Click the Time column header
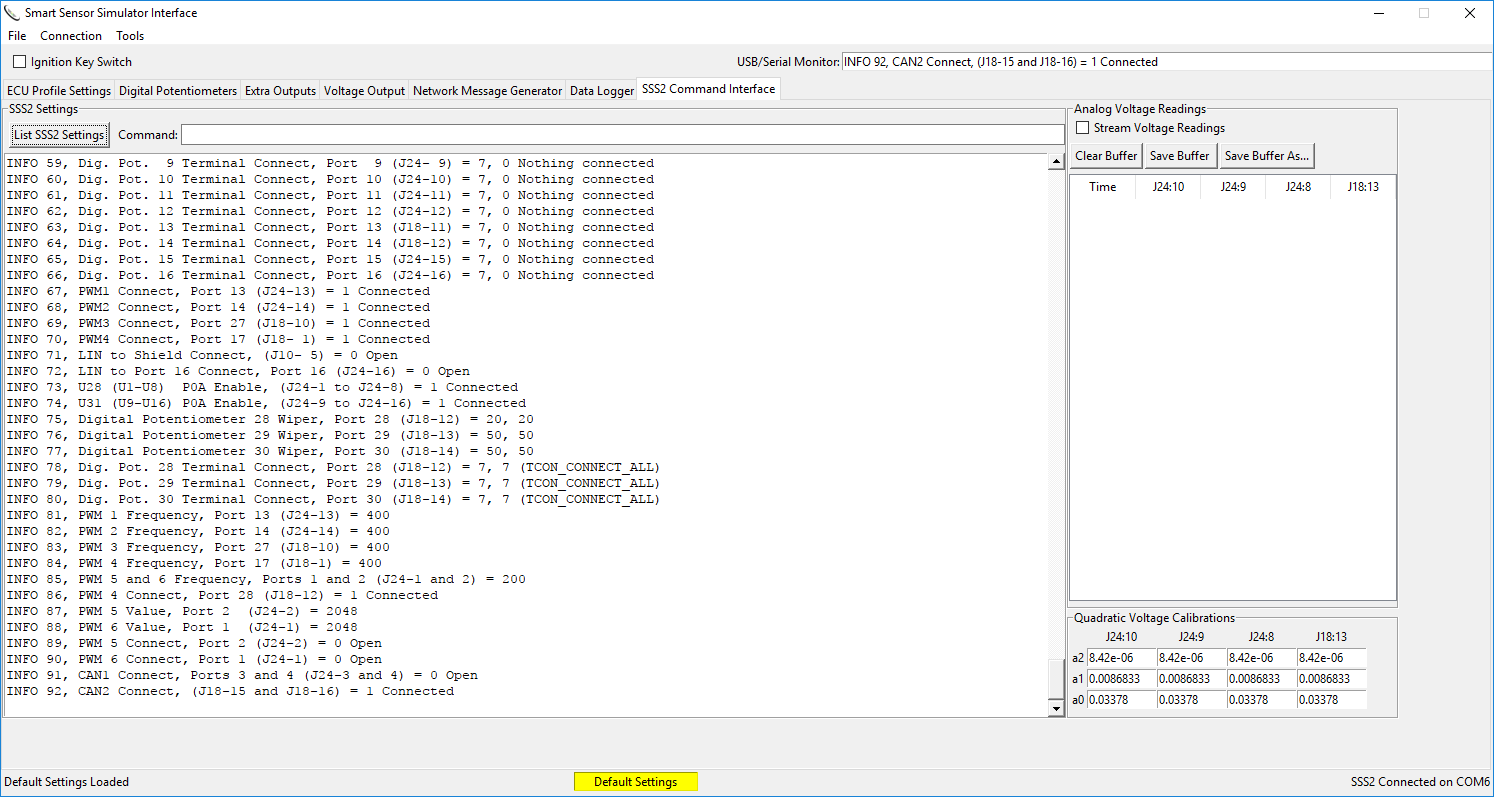The height and width of the screenshot is (797, 1494). [x=1103, y=187]
